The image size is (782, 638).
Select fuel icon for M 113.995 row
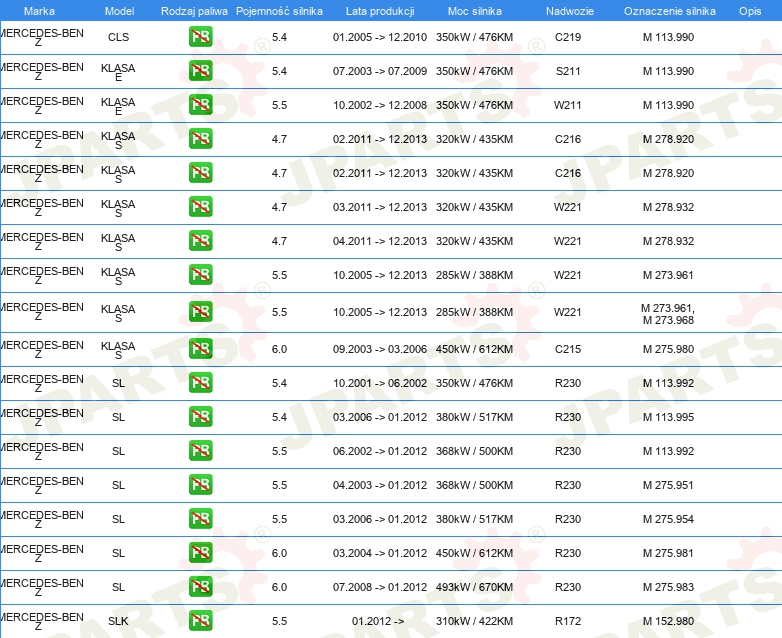200,417
